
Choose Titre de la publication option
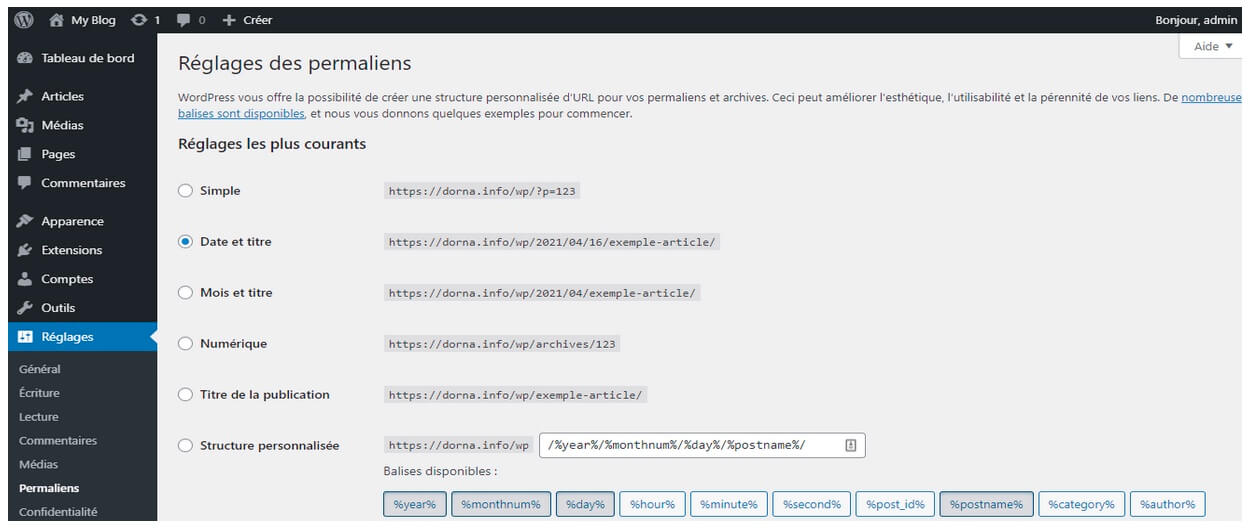tap(185, 395)
